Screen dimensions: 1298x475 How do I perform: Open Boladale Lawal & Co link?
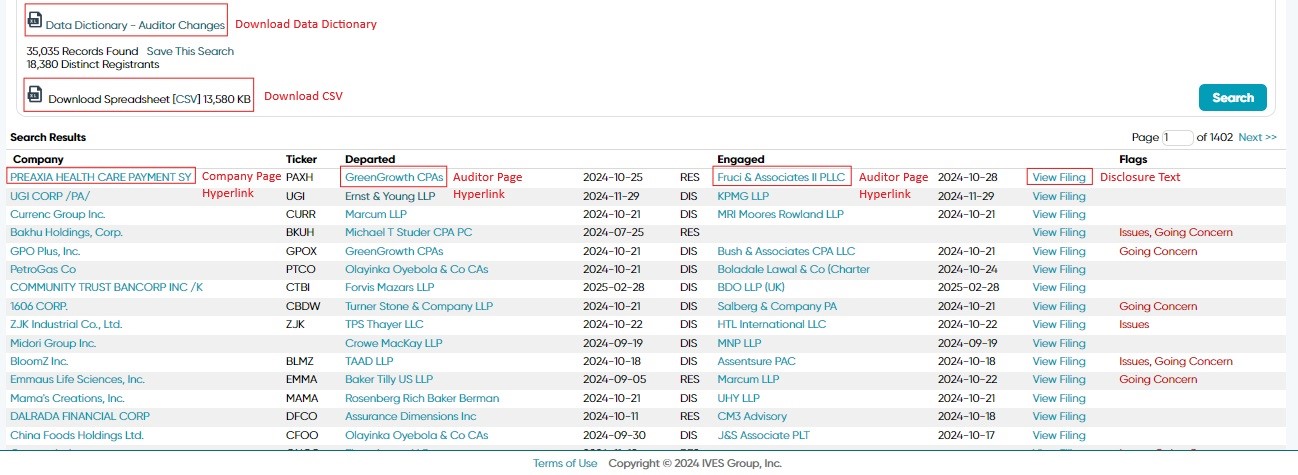(793, 269)
